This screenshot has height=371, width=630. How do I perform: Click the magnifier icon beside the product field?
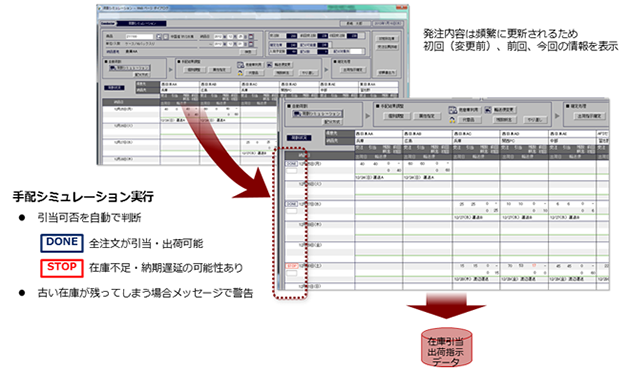159,37
